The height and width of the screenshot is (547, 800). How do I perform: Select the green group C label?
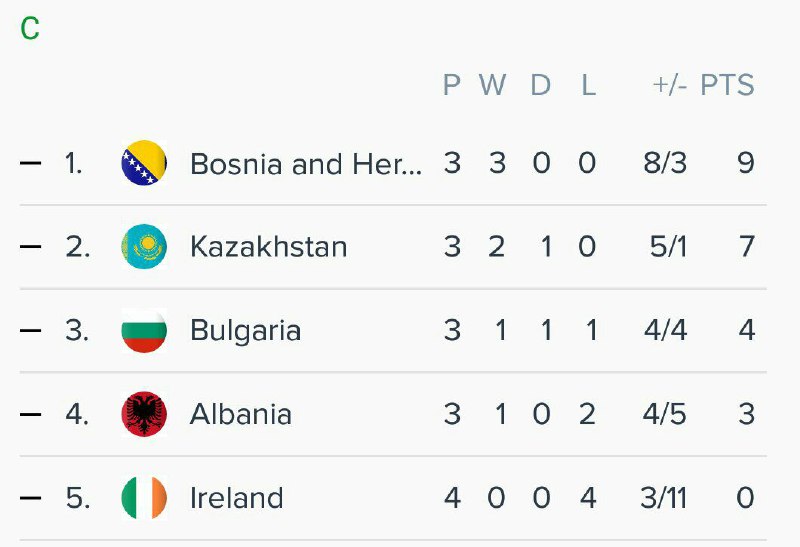pyautogui.click(x=30, y=29)
